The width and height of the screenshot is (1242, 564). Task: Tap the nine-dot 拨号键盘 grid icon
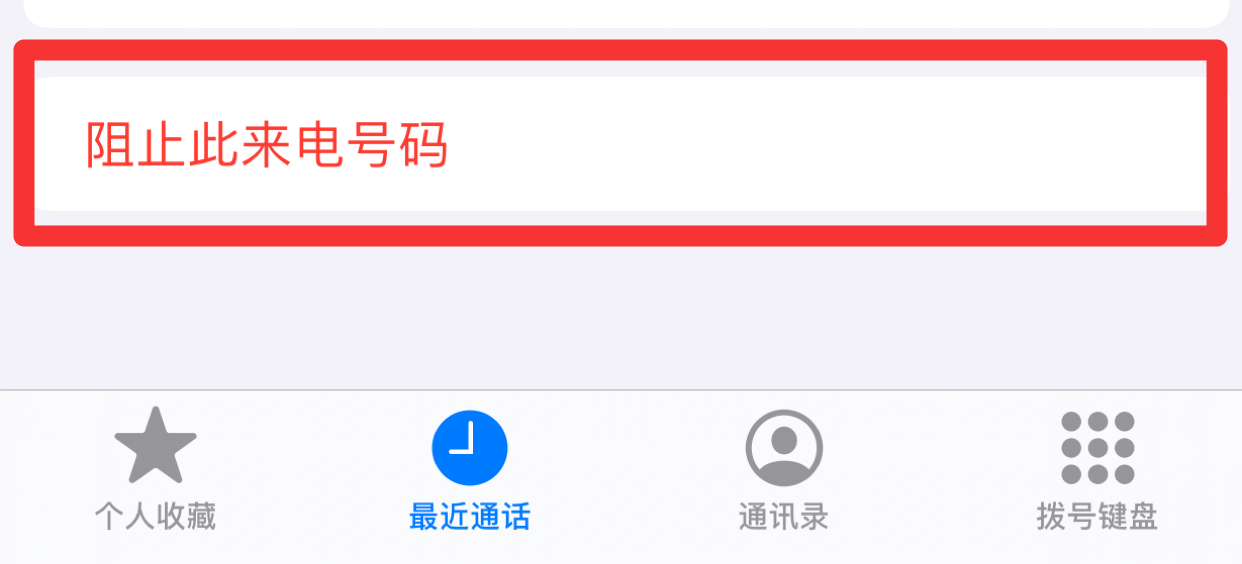(x=1098, y=447)
